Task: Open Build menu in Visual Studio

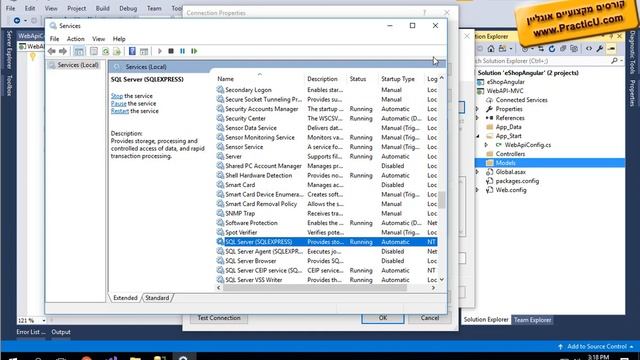Action: point(102,8)
